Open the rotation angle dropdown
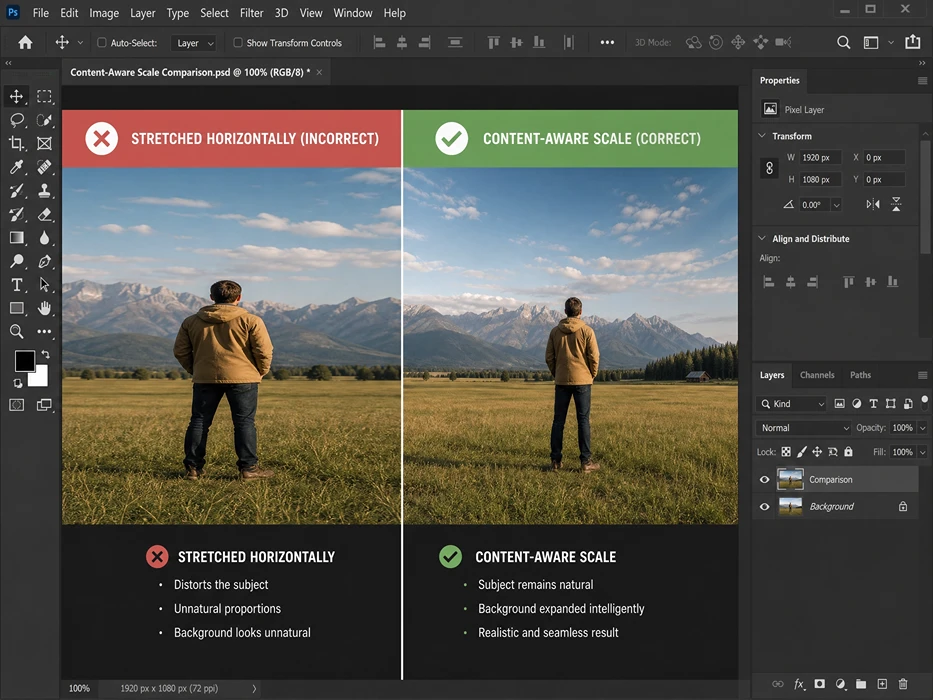The width and height of the screenshot is (933, 700). pyautogui.click(x=837, y=205)
